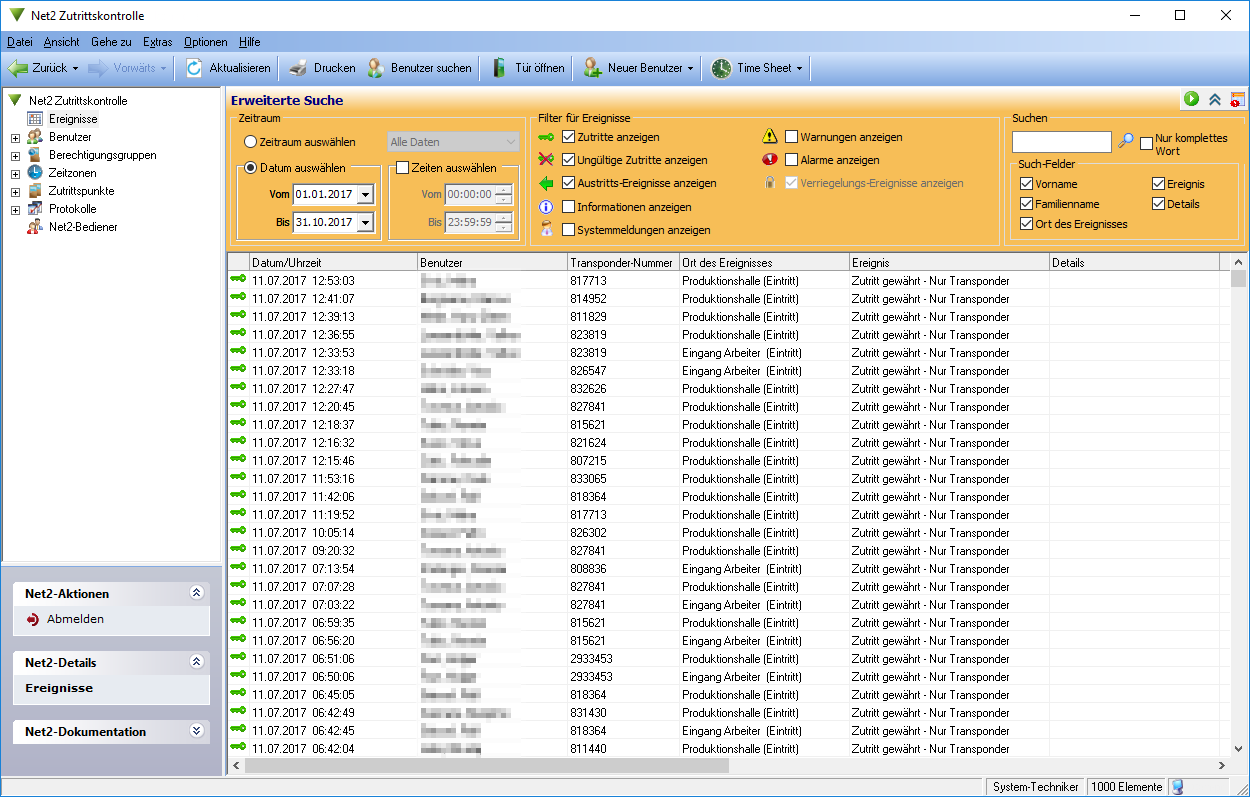Viewport: 1250px width, 797px height.
Task: Click the magnifier search icon
Action: [1126, 141]
